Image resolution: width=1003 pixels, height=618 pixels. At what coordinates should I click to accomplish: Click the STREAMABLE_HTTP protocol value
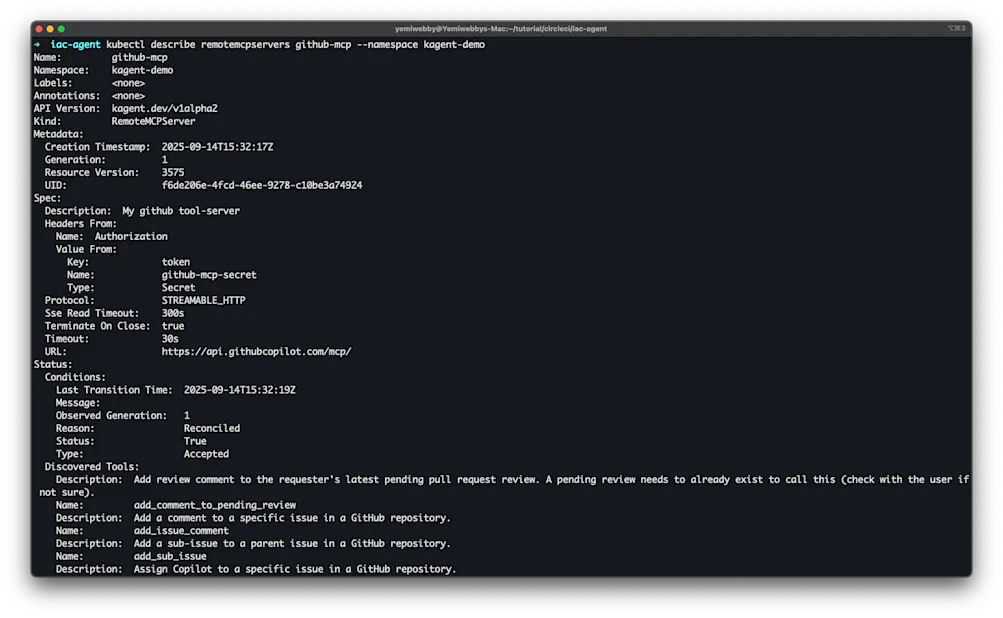pyautogui.click(x=205, y=300)
